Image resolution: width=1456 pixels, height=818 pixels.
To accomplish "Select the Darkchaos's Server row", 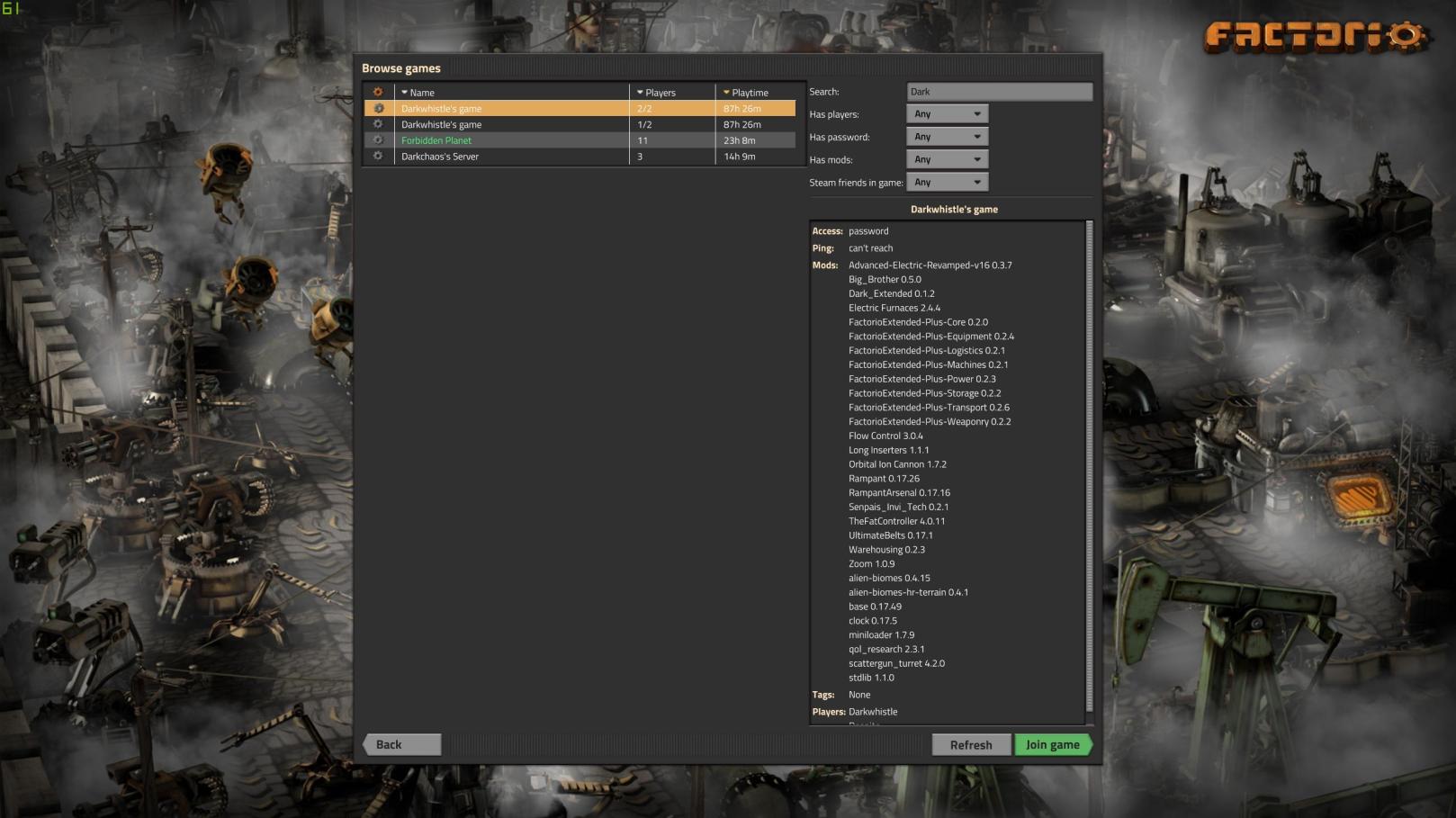I will pos(580,157).
